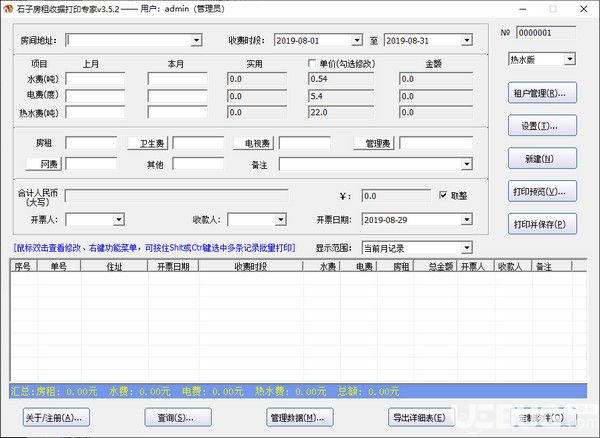Image resolution: width=600 pixels, height=438 pixels.
Task: Click the 收费时段 column header
Action: [x=251, y=266]
